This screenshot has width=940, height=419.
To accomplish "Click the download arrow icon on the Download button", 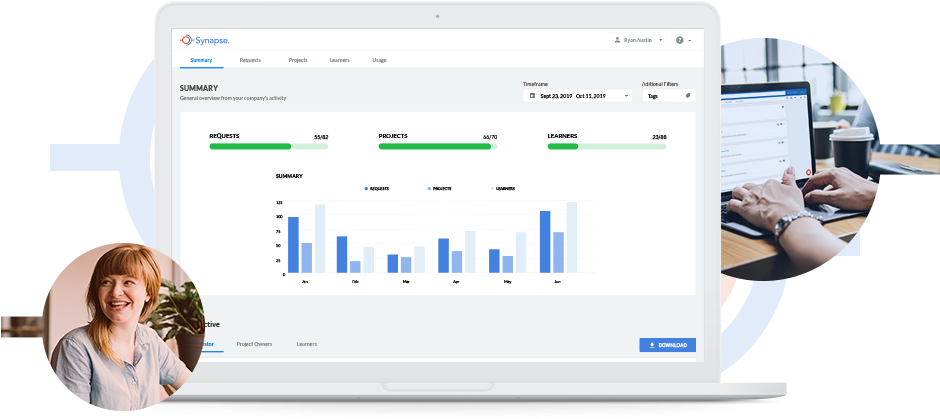I will click(652, 345).
